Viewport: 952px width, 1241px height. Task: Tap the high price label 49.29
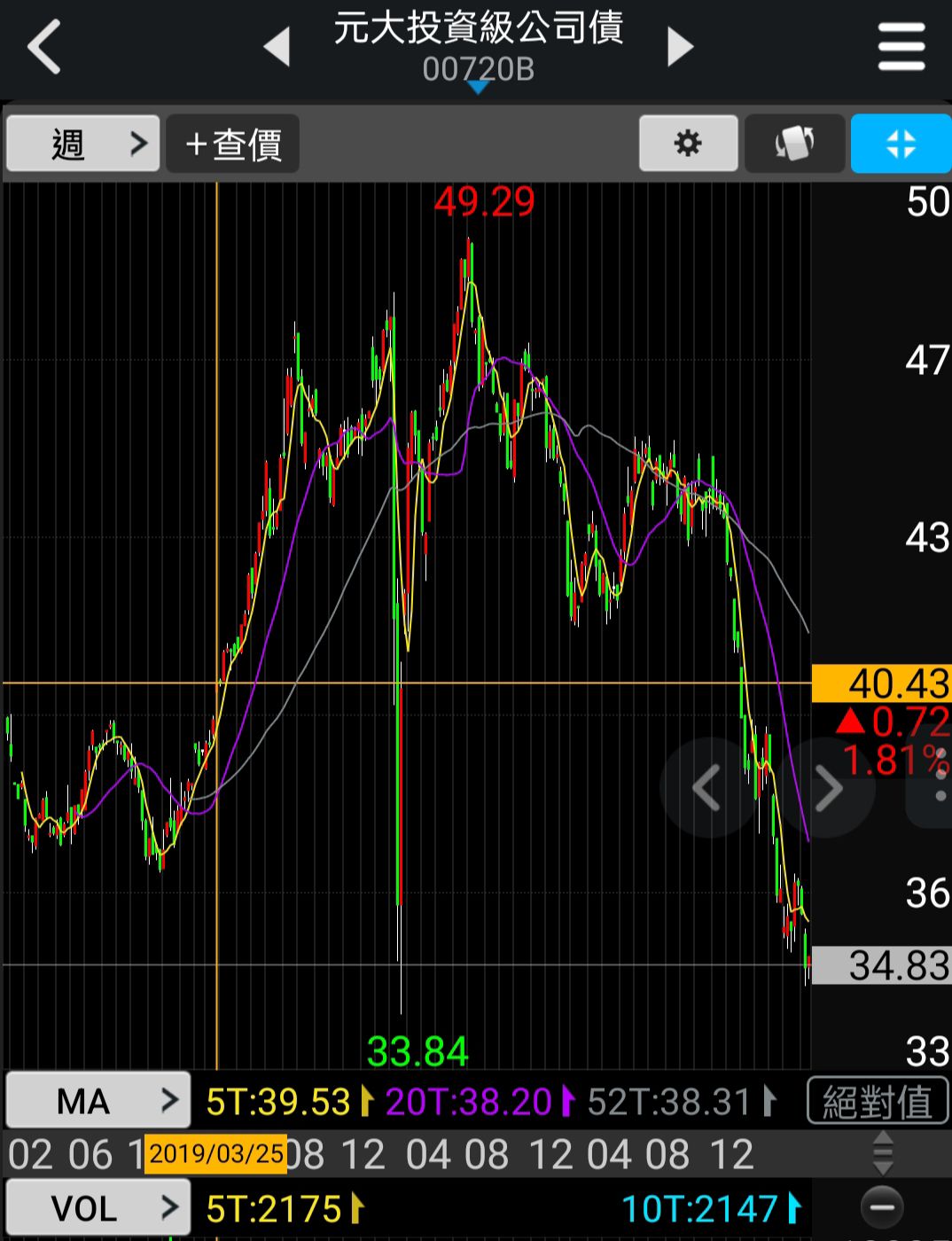coord(484,202)
